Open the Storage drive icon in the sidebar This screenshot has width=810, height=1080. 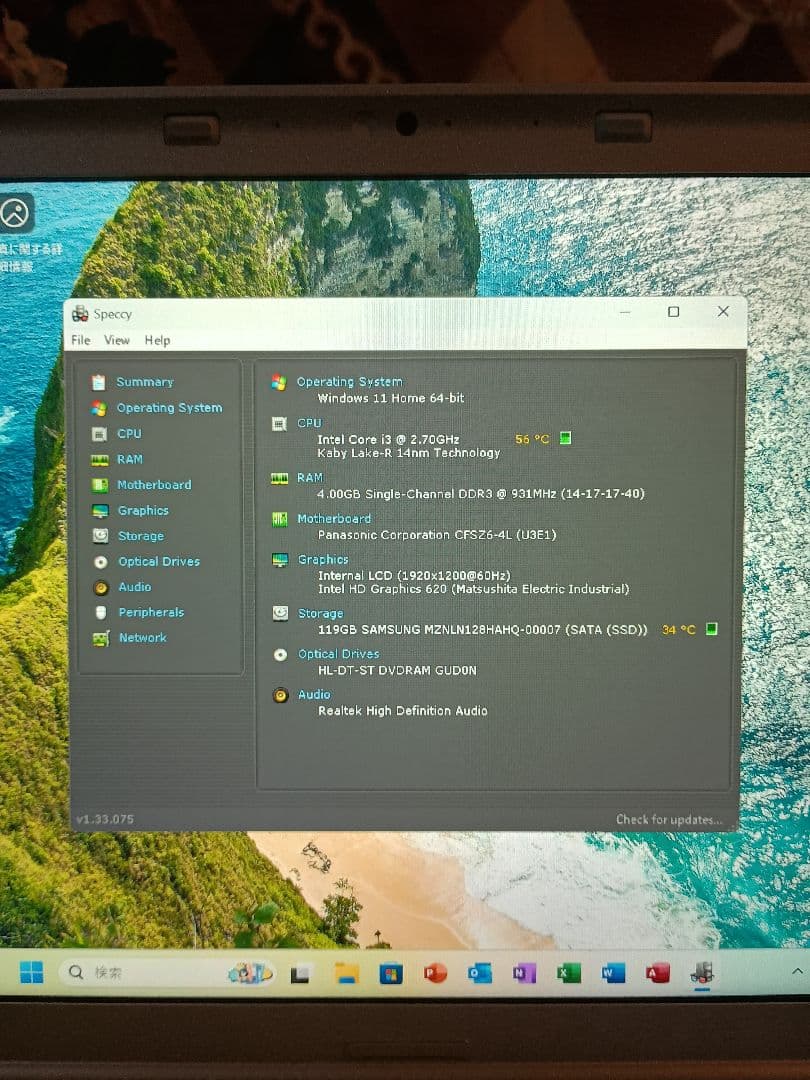pyautogui.click(x=99, y=536)
